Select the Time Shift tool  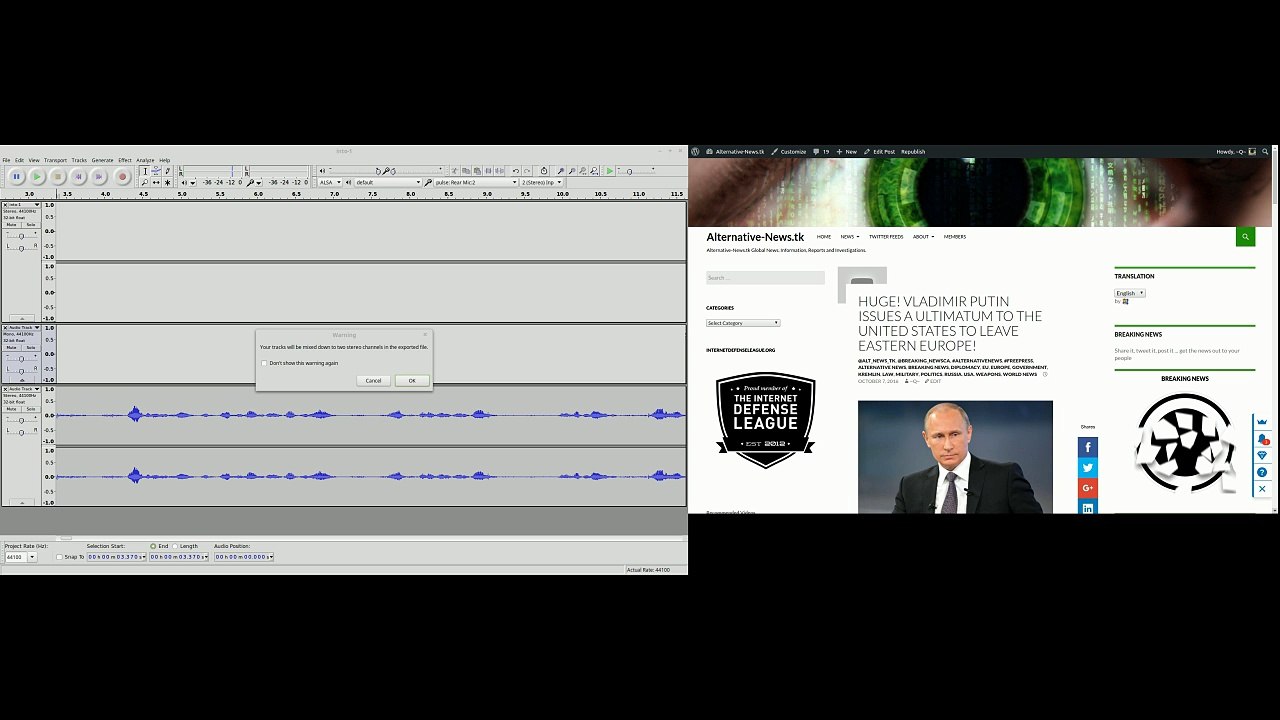coord(156,182)
